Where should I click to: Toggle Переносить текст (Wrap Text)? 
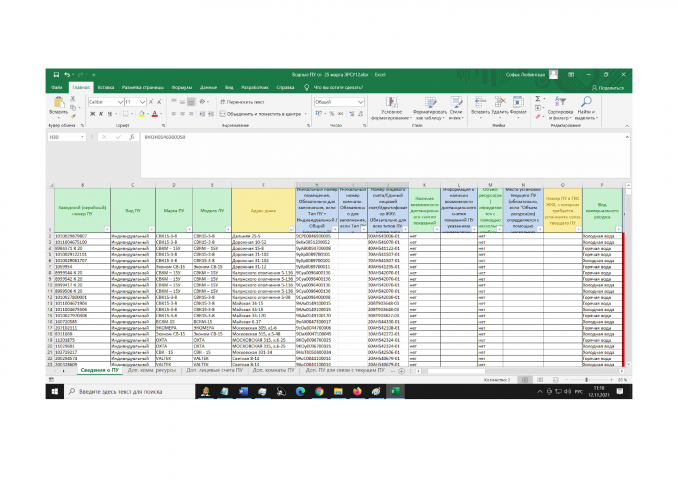coord(243,102)
